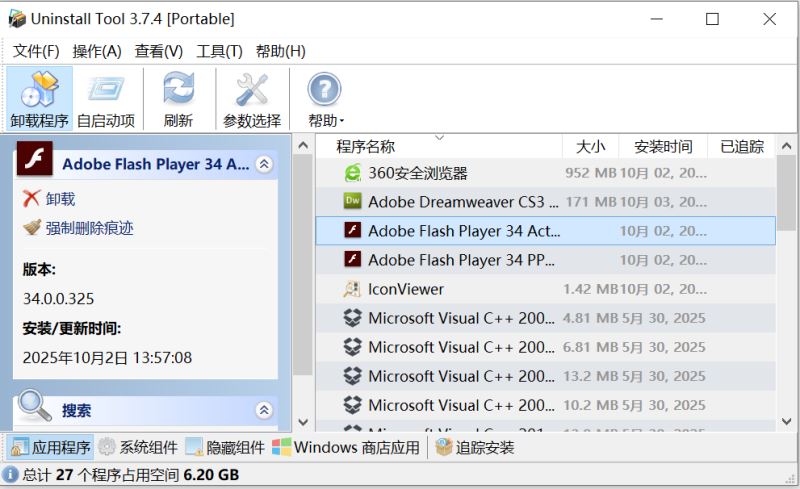Click Flash Player 34 Act... icon

tap(353, 230)
